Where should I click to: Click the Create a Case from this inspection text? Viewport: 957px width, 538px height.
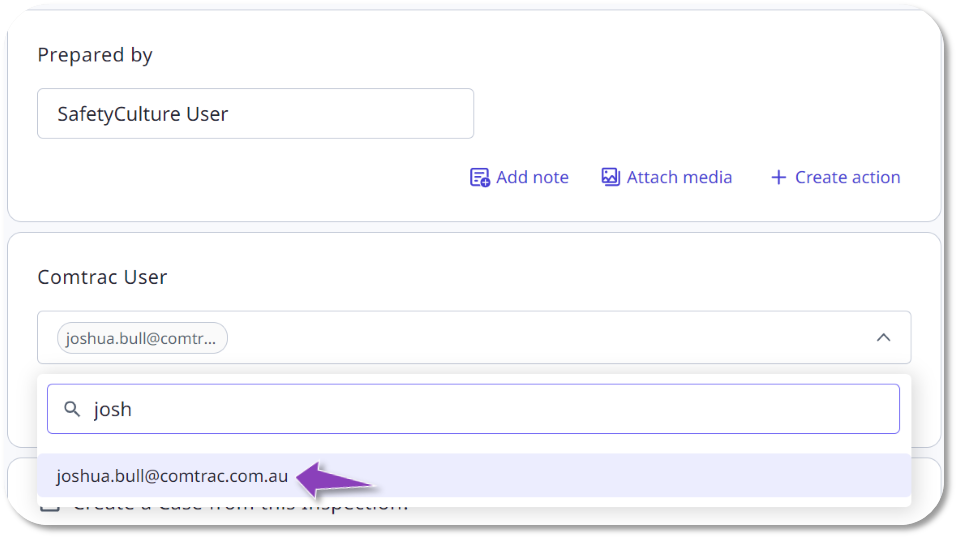(240, 506)
